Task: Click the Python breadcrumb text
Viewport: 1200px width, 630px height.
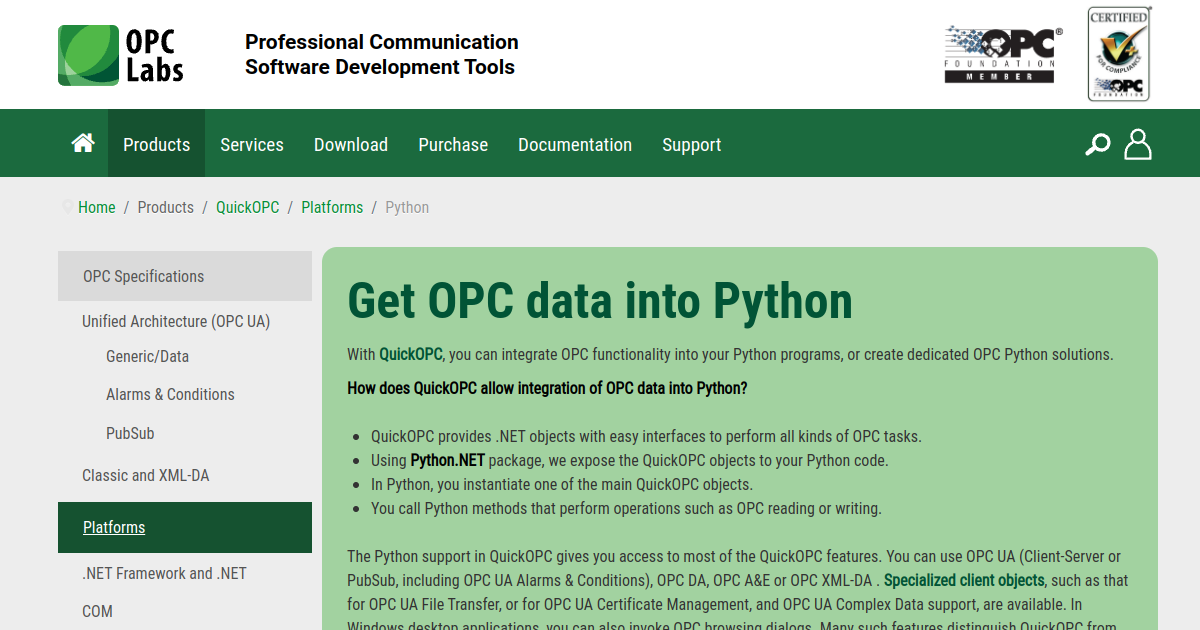Action: [407, 207]
